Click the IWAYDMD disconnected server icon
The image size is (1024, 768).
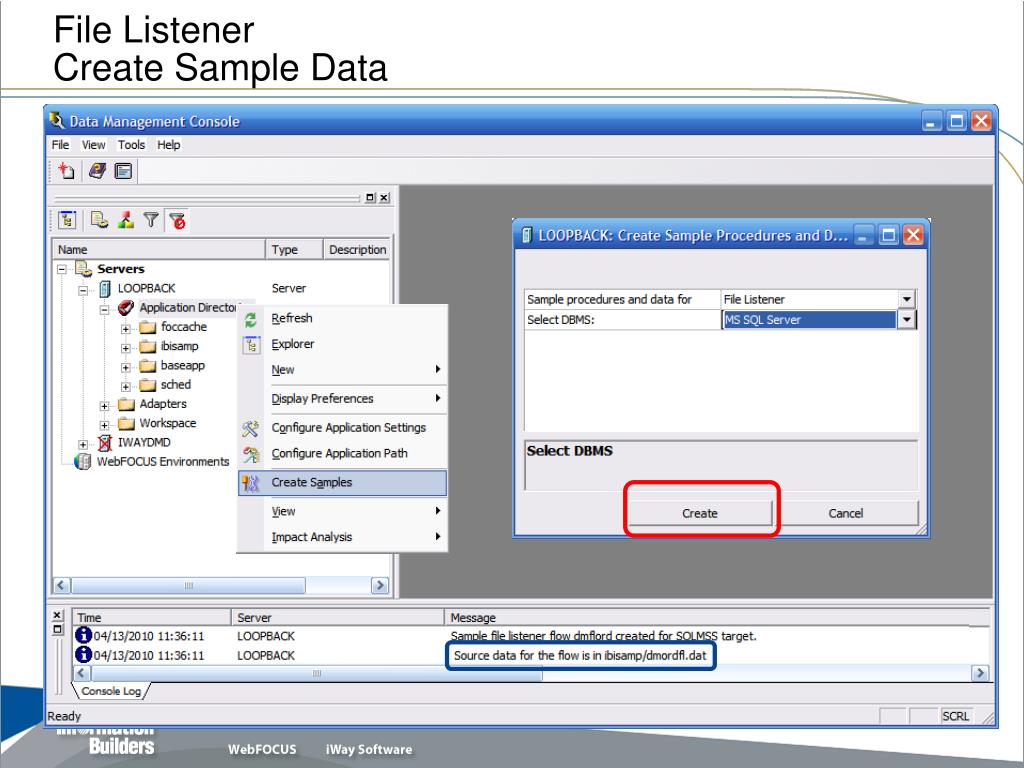[x=104, y=443]
